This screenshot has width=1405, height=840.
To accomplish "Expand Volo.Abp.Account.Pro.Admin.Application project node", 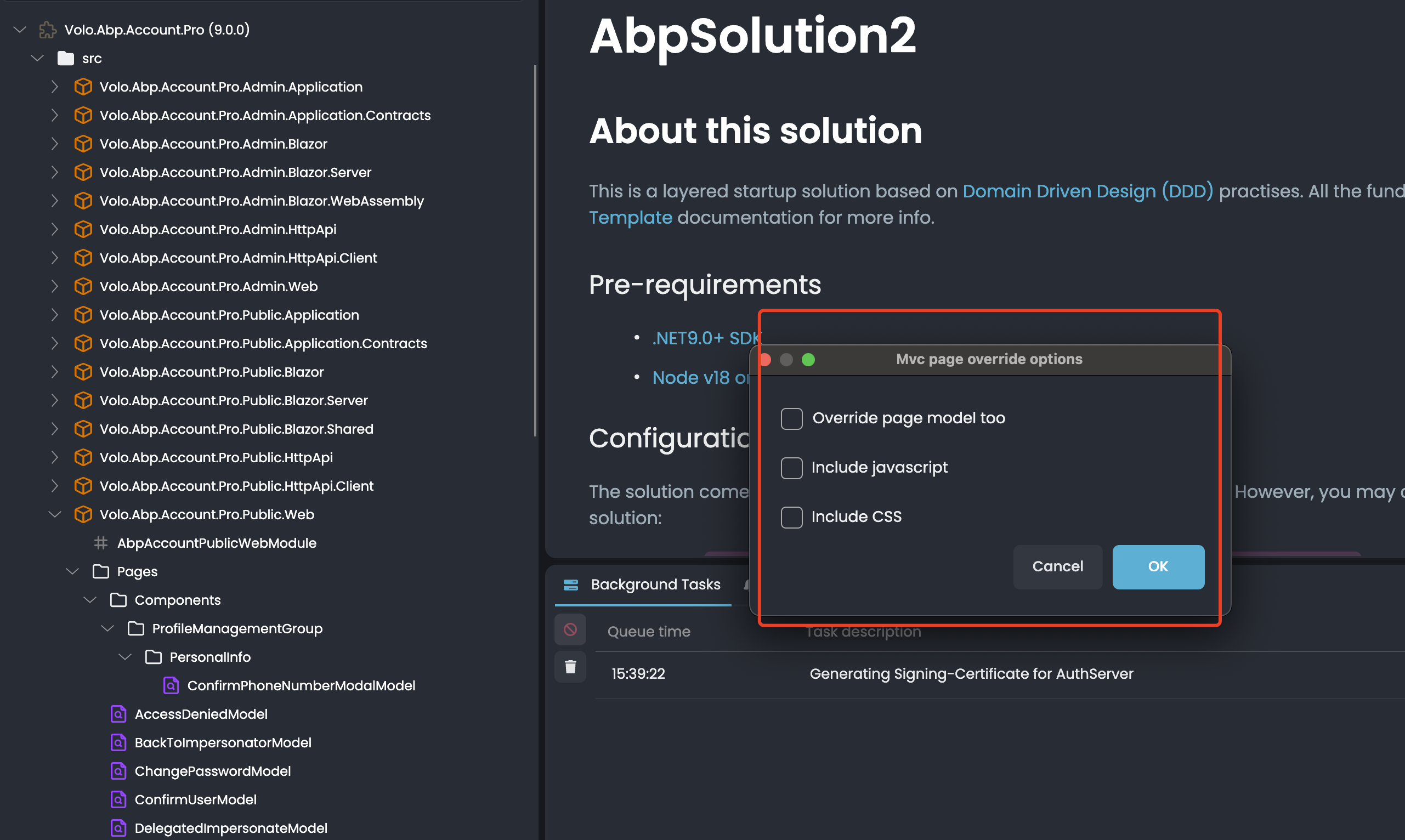I will [54, 87].
